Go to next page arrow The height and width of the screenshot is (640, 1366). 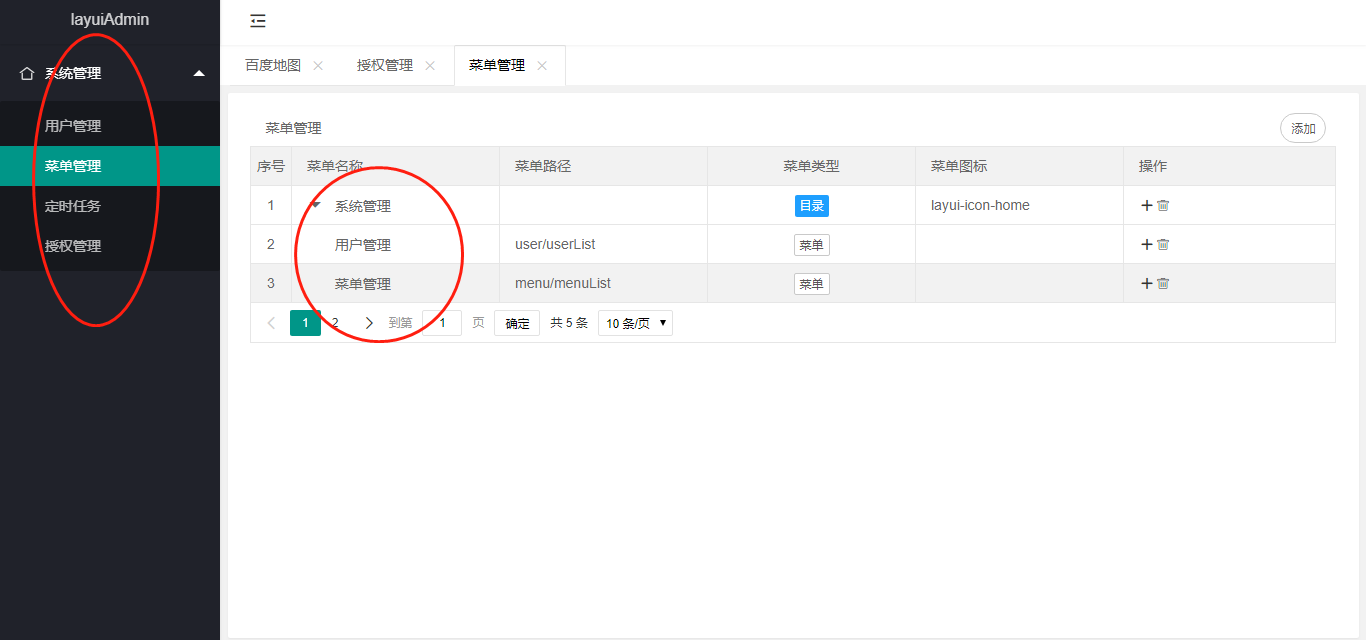pyautogui.click(x=369, y=323)
